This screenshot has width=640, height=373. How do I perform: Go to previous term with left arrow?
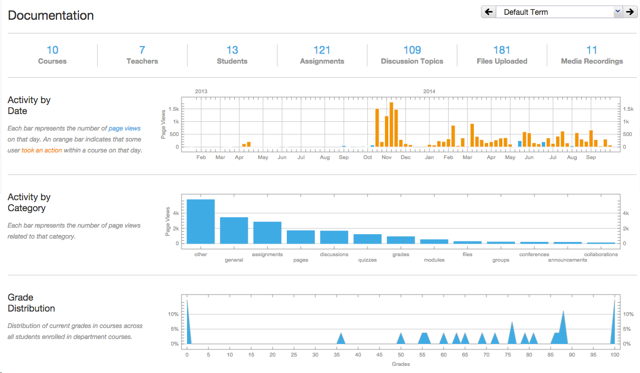(x=489, y=12)
